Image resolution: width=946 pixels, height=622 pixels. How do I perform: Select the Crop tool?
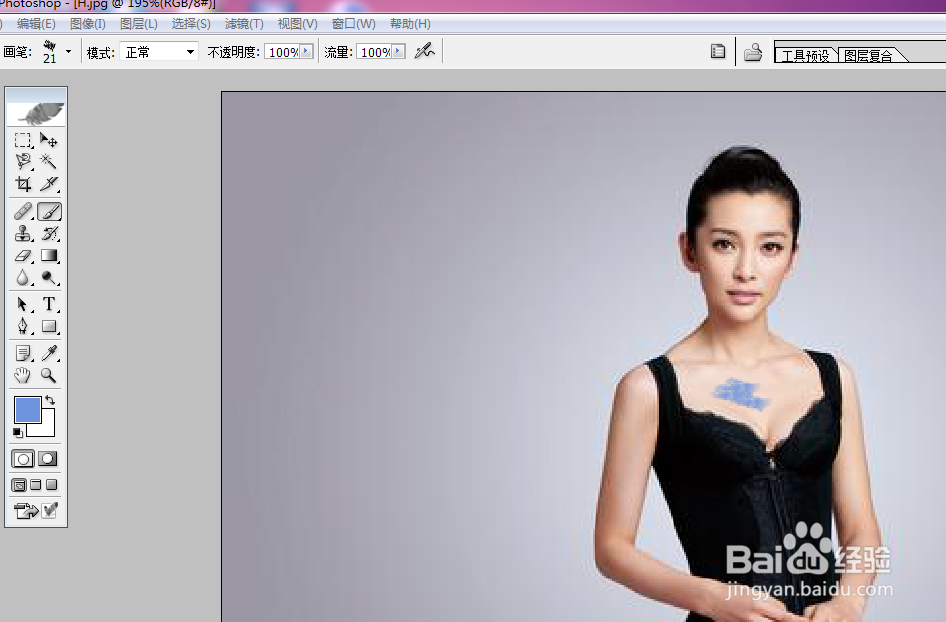coord(23,183)
